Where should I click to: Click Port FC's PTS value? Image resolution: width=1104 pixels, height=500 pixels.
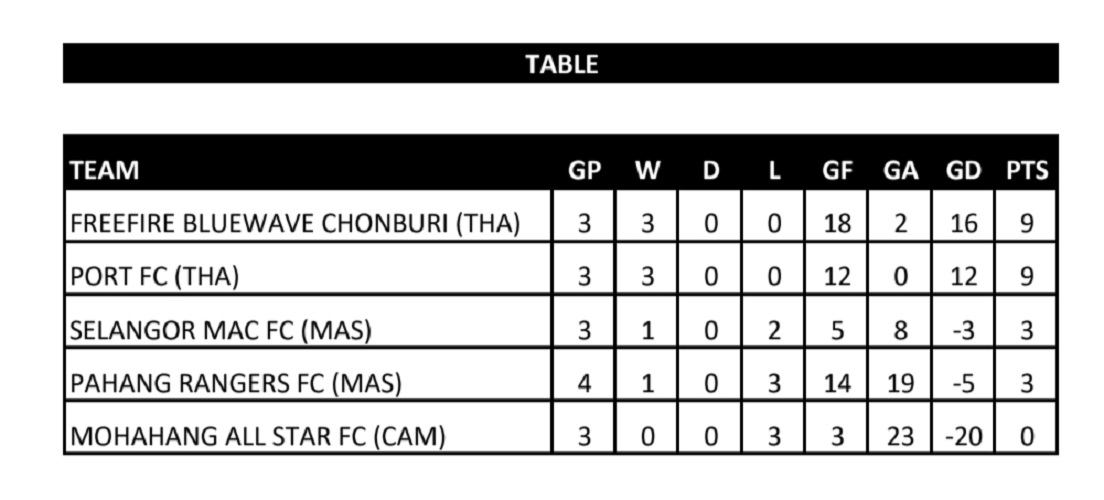pyautogui.click(x=1027, y=277)
